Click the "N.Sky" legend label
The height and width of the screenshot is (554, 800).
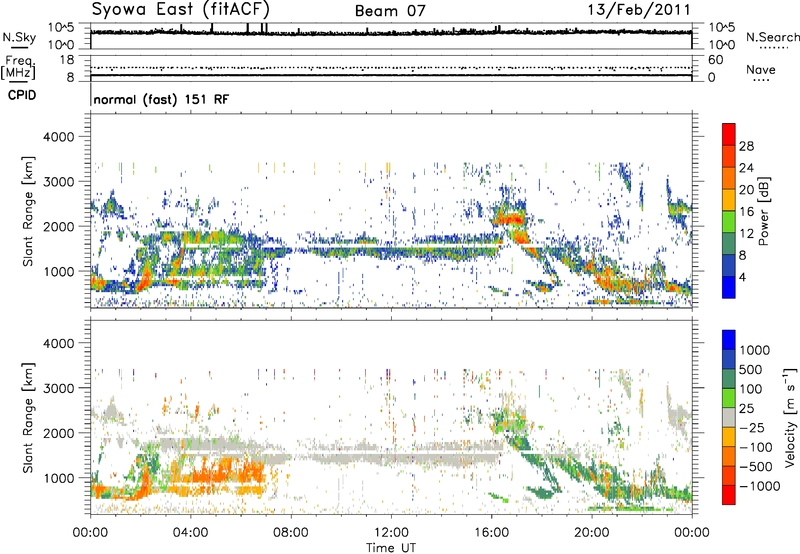click(19, 37)
